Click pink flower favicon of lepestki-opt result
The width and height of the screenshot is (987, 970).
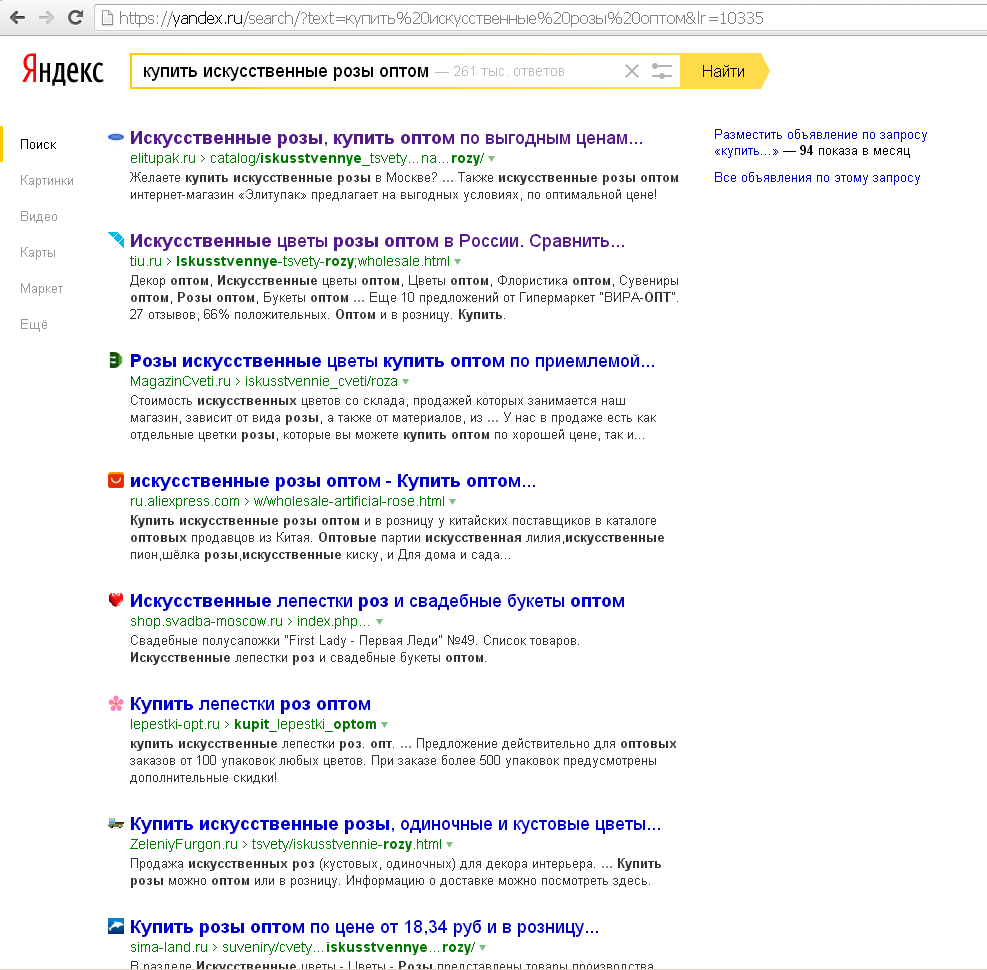(116, 704)
